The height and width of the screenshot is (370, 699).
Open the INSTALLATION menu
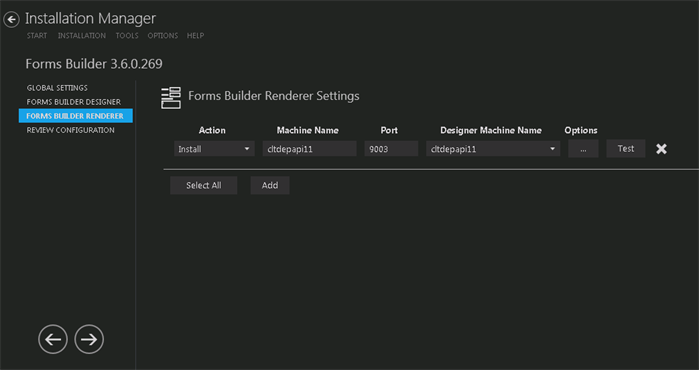[82, 36]
